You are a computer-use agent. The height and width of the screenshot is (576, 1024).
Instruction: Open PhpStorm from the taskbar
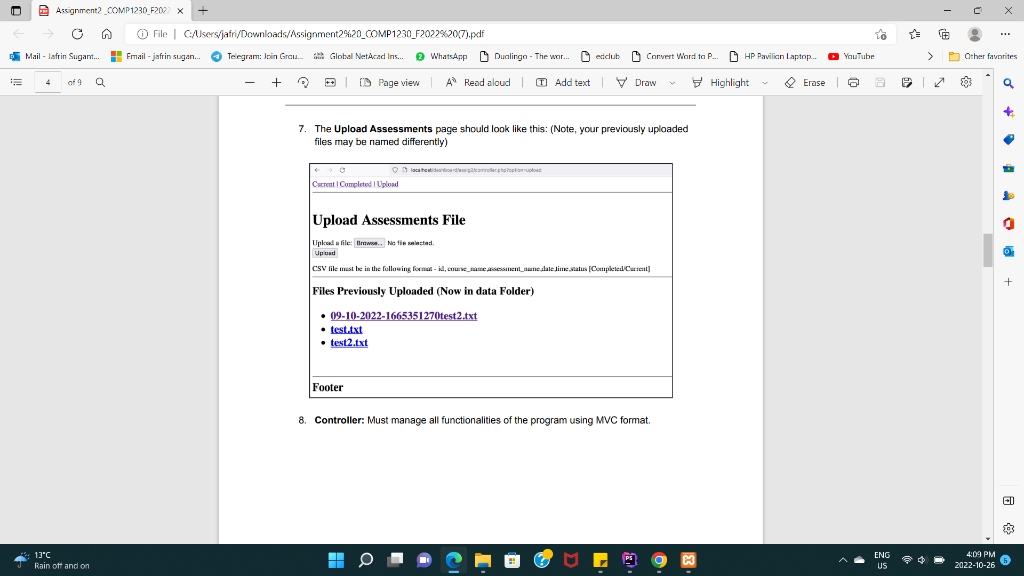tap(630, 560)
